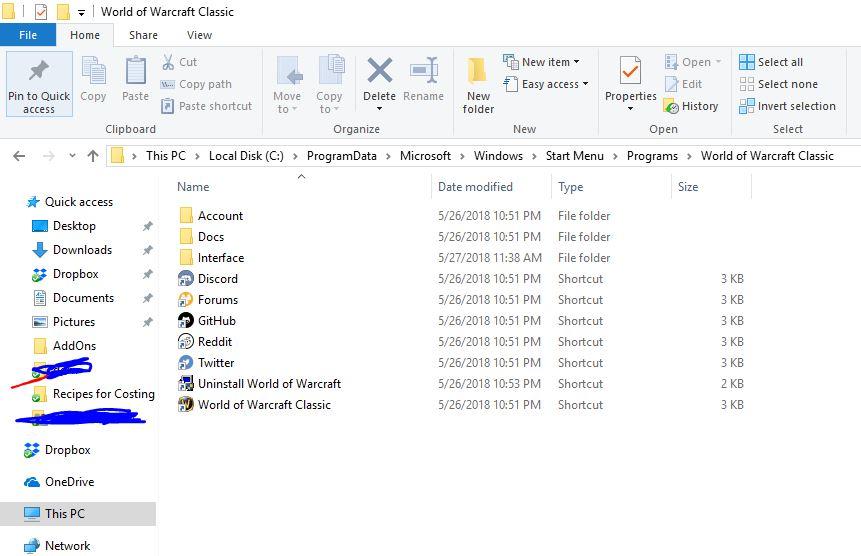Select the Reddit shortcut icon
This screenshot has width=861, height=556.
pyautogui.click(x=186, y=341)
